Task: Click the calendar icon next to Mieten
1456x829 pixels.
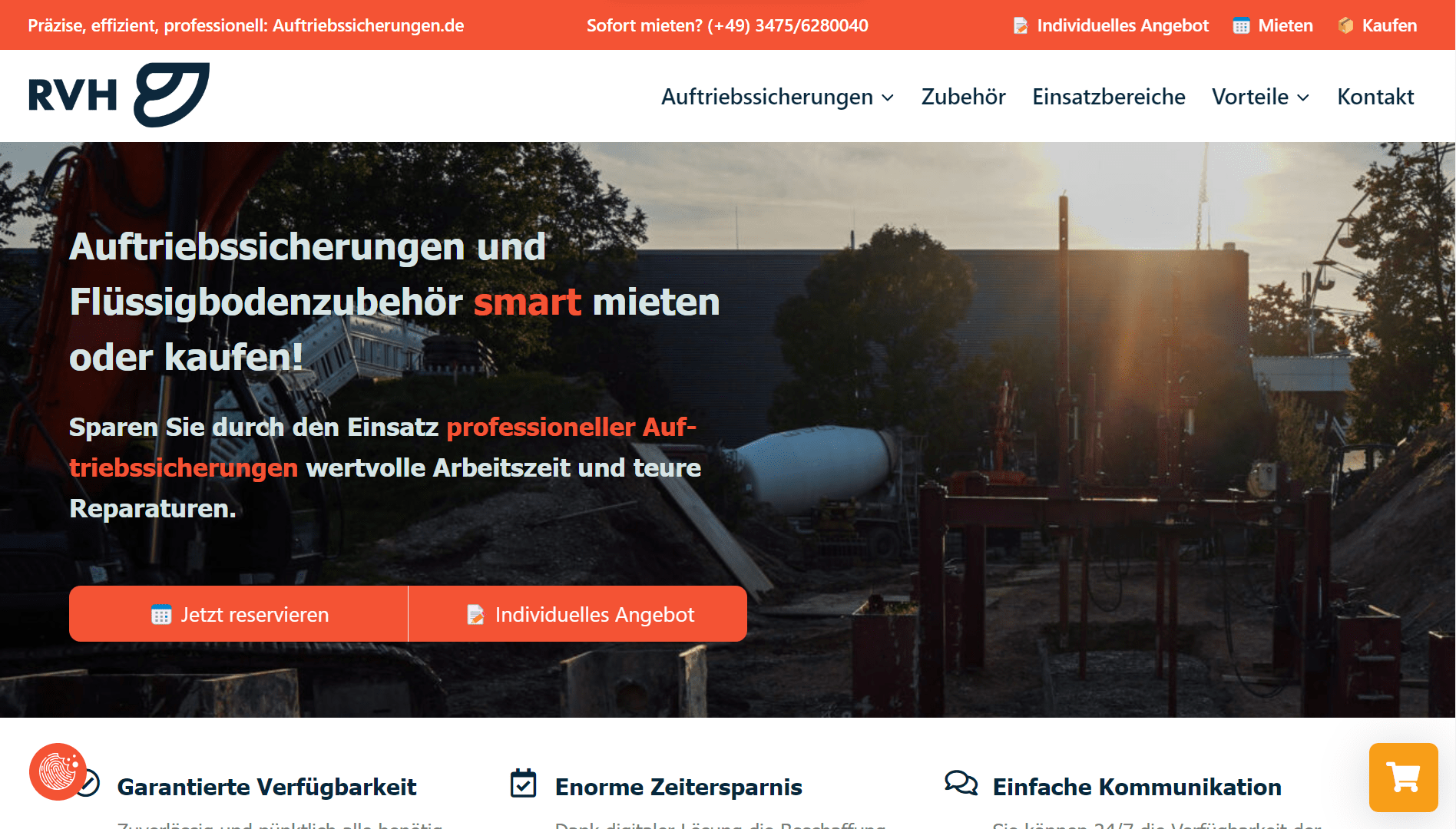Action: pos(1241,26)
